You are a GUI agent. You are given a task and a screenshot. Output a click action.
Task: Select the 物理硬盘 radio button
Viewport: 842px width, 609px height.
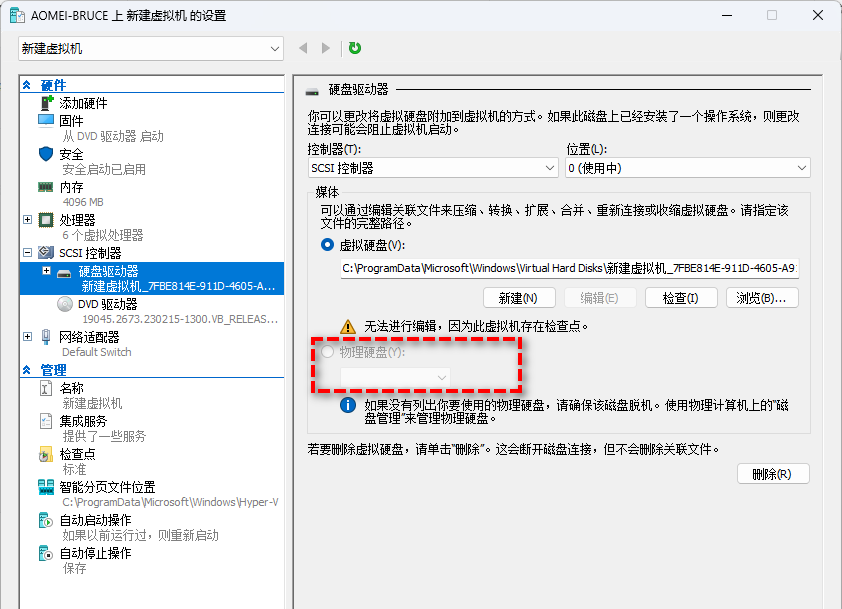328,352
